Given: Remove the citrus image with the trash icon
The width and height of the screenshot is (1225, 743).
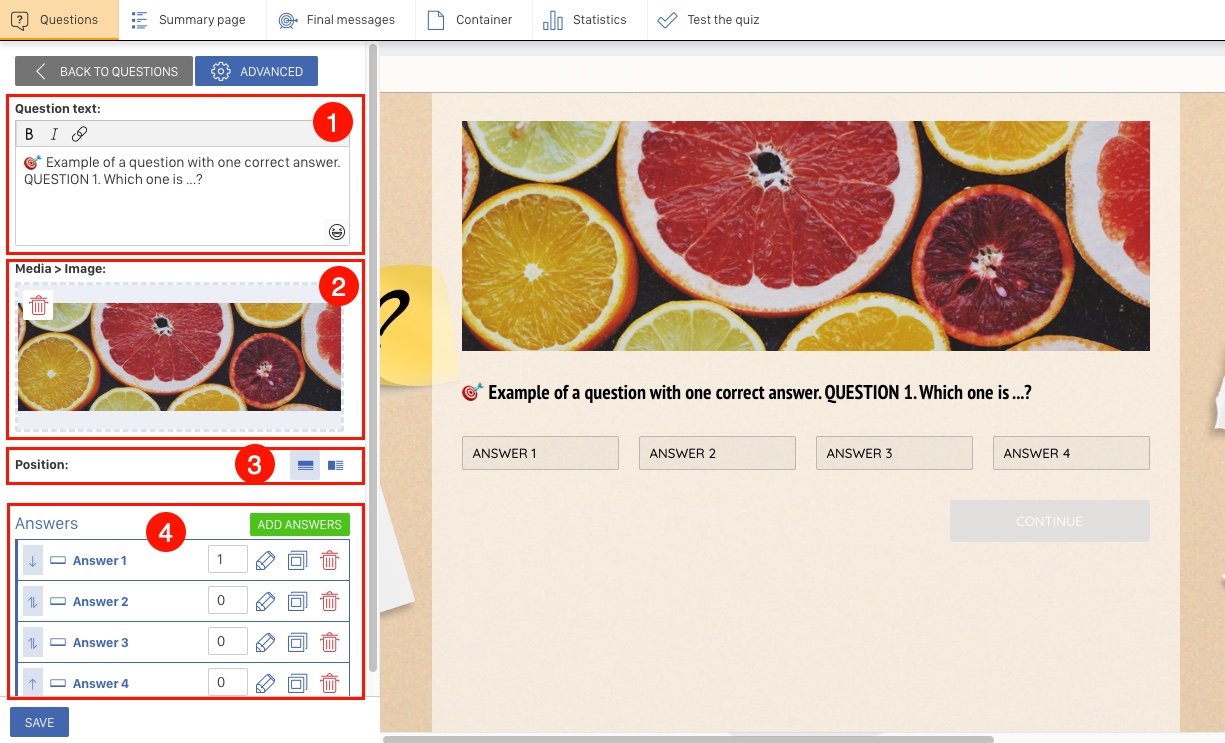Looking at the screenshot, I should pyautogui.click(x=38, y=305).
